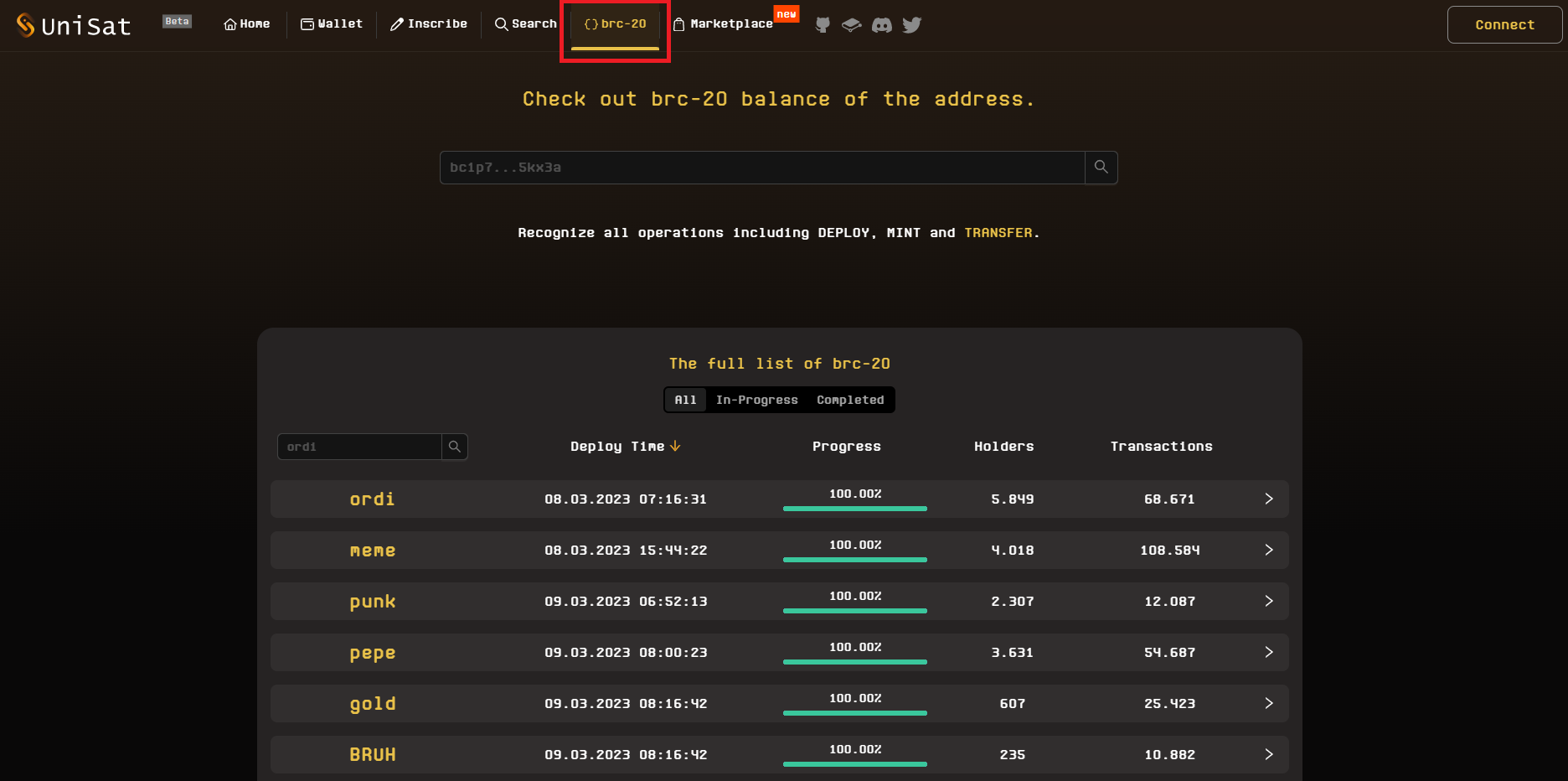Click ordi deploy time 08.03.2023 07:16:31
Image resolution: width=1568 pixels, height=781 pixels.
coord(626,499)
